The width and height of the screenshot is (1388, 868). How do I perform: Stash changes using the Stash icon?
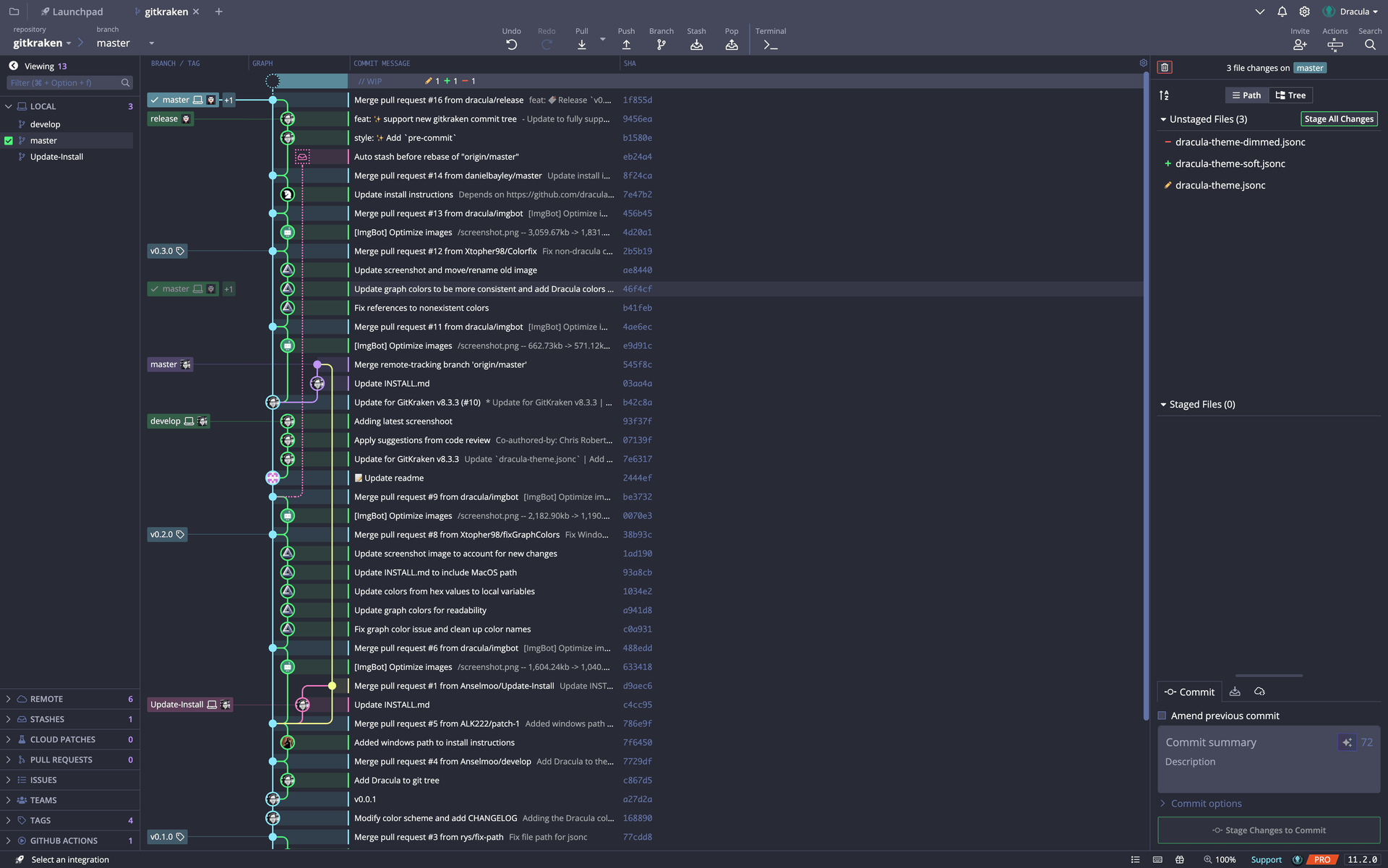coord(696,44)
